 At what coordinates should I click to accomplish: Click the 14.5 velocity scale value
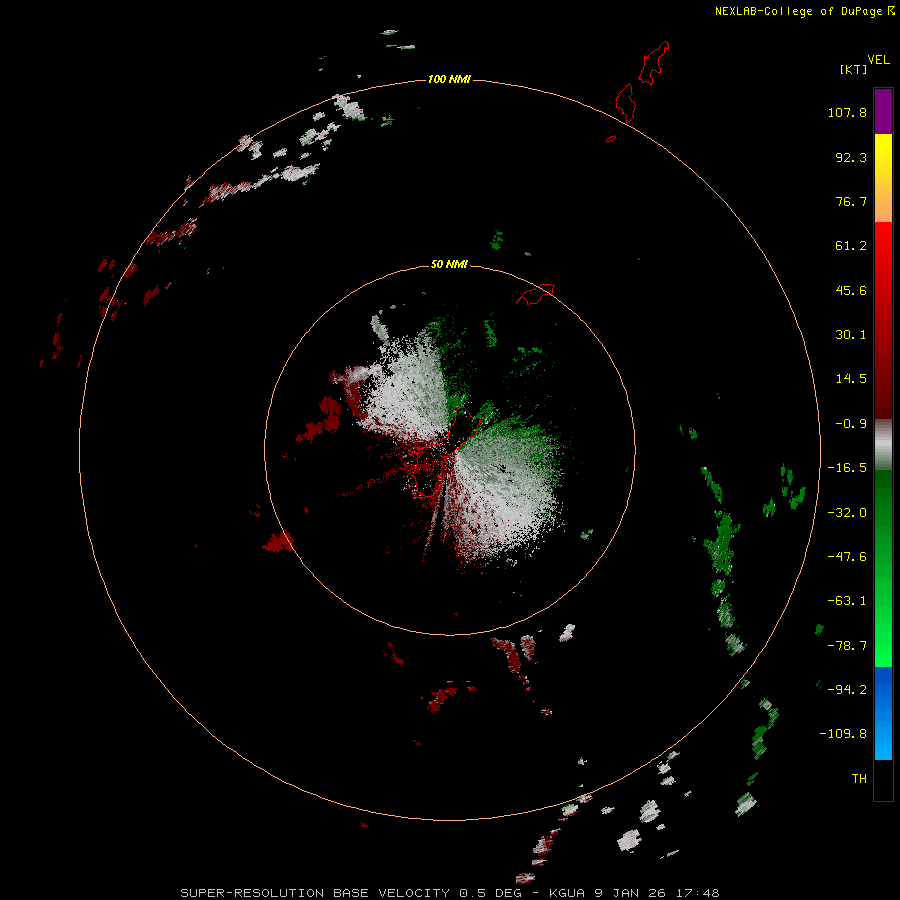851,379
